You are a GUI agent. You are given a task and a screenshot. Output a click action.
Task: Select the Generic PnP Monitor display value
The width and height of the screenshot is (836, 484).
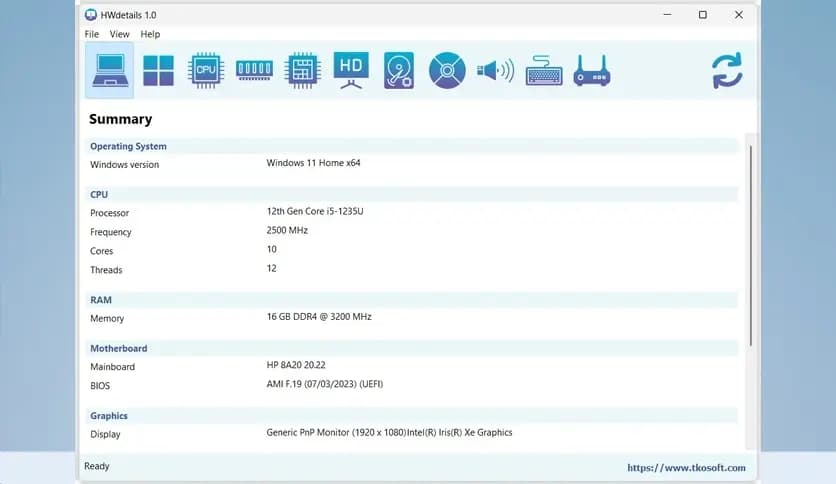(x=389, y=433)
